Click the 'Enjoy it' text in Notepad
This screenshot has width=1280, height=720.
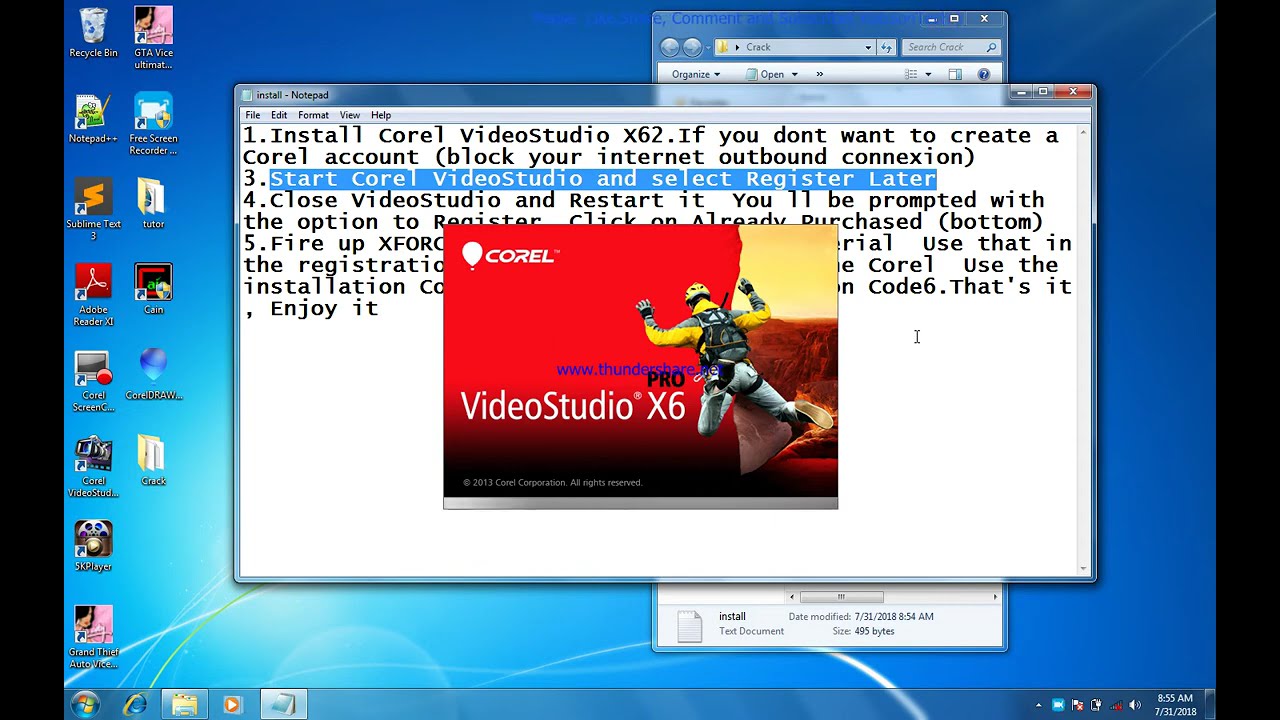(324, 309)
